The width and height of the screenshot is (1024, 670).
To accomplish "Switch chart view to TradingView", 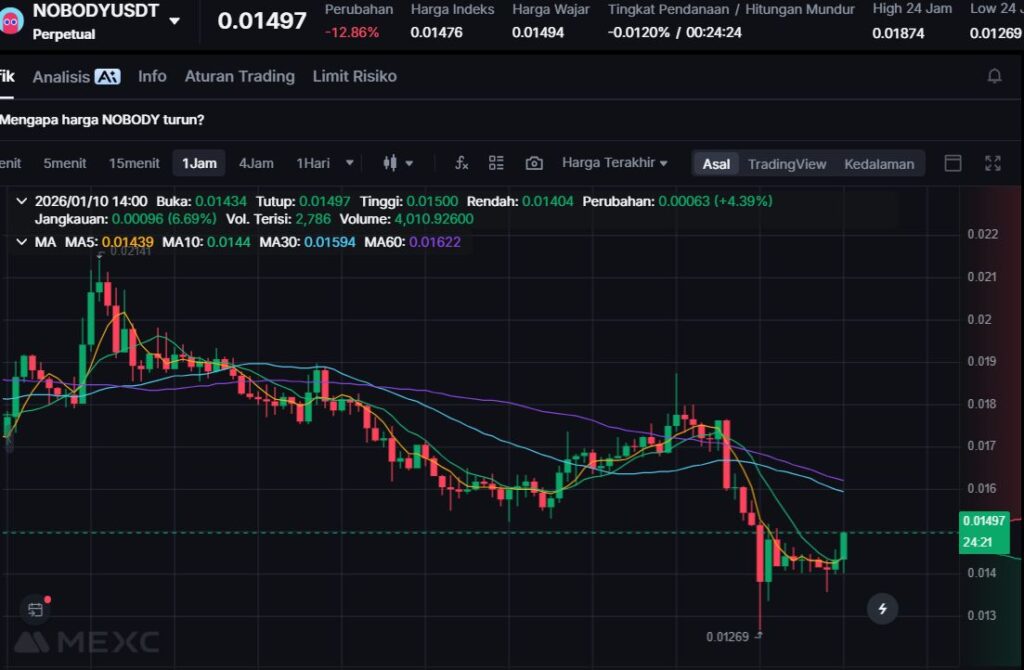I will (787, 164).
